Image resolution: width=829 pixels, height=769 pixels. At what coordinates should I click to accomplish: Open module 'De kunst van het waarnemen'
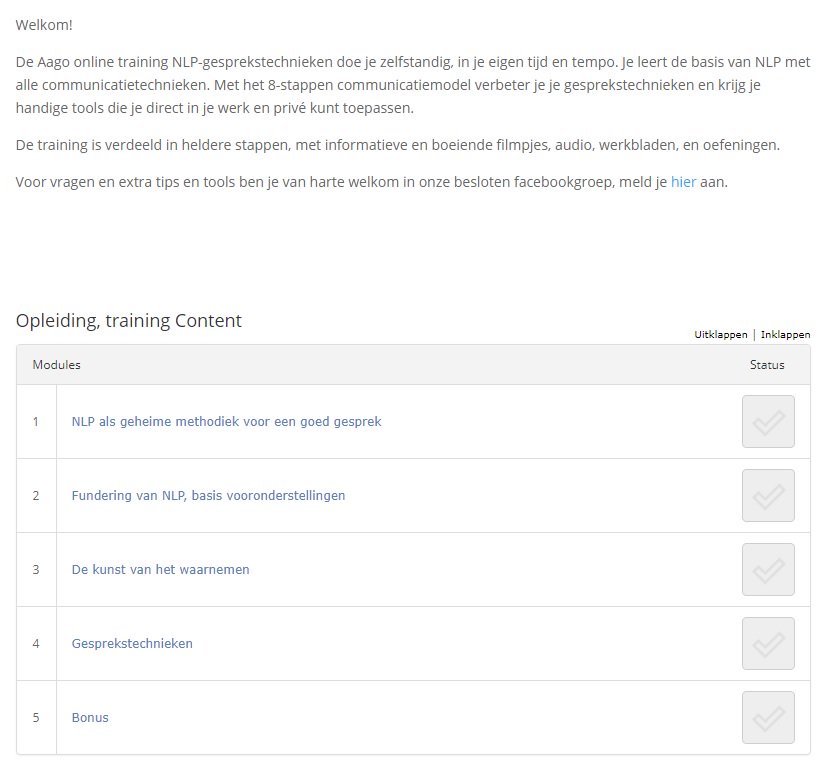point(160,570)
